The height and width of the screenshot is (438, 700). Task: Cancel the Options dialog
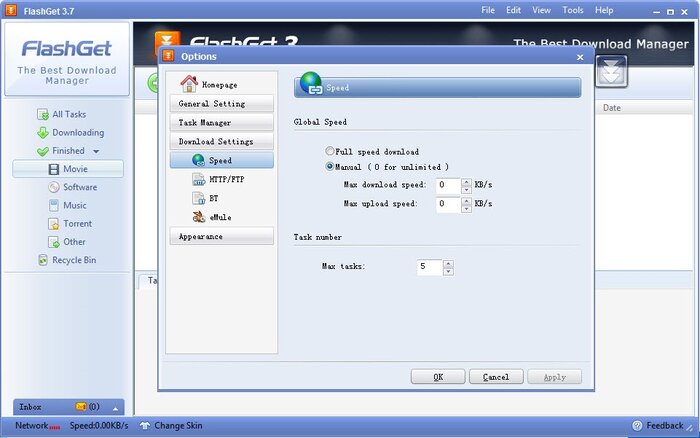[x=496, y=376]
